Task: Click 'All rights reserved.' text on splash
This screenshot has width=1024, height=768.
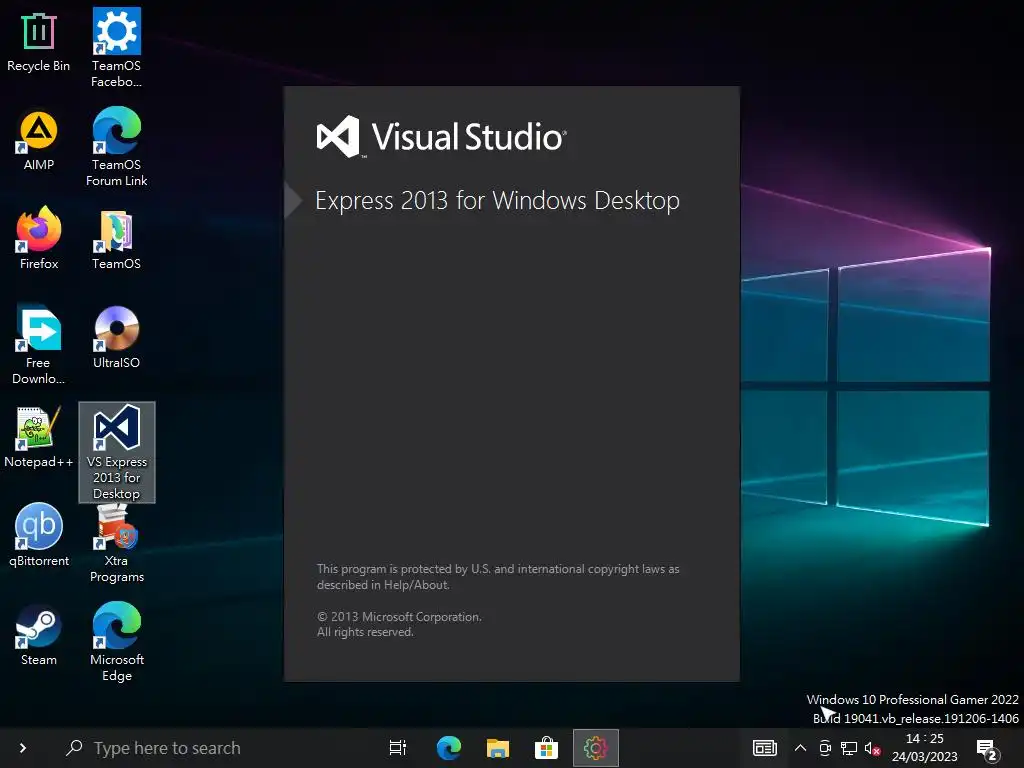Action: [x=365, y=632]
